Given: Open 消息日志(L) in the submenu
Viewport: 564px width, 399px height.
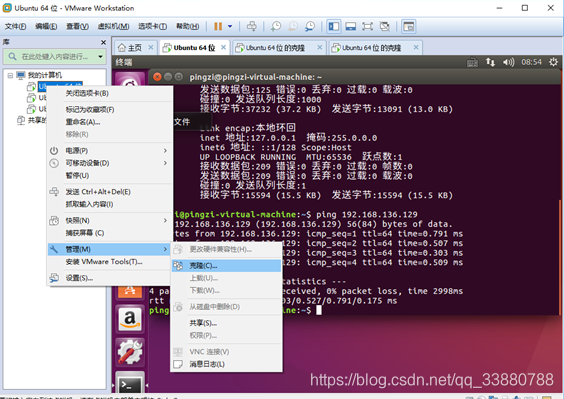Looking at the screenshot, I should (226, 364).
